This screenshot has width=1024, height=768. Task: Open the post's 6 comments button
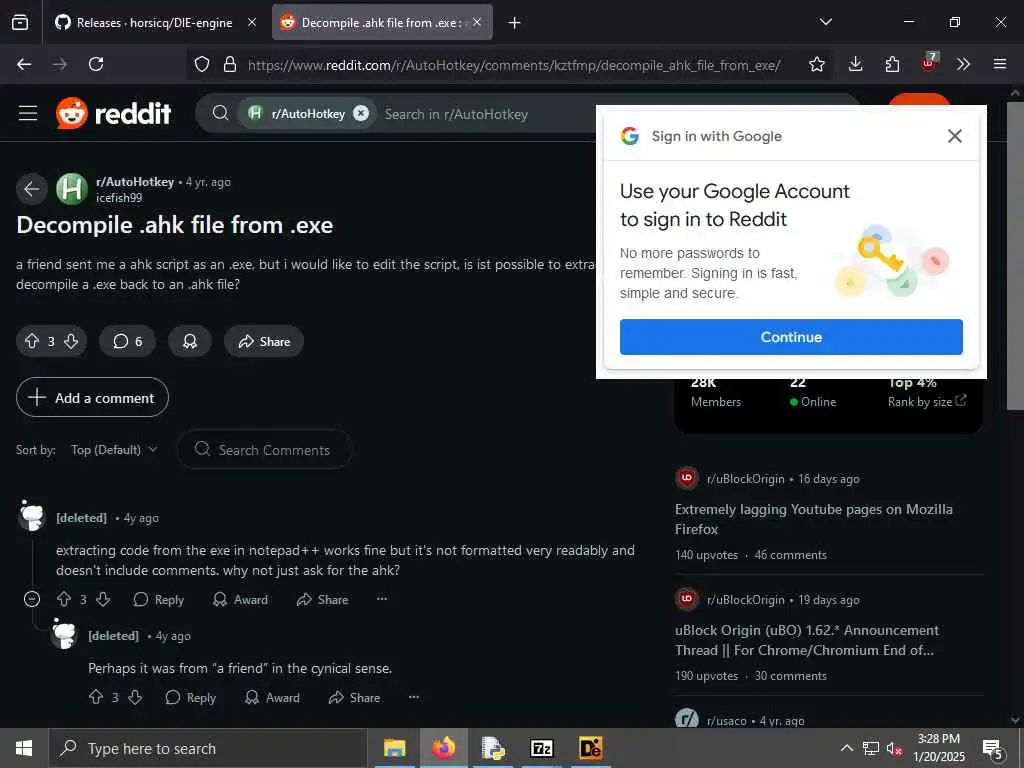(x=127, y=342)
